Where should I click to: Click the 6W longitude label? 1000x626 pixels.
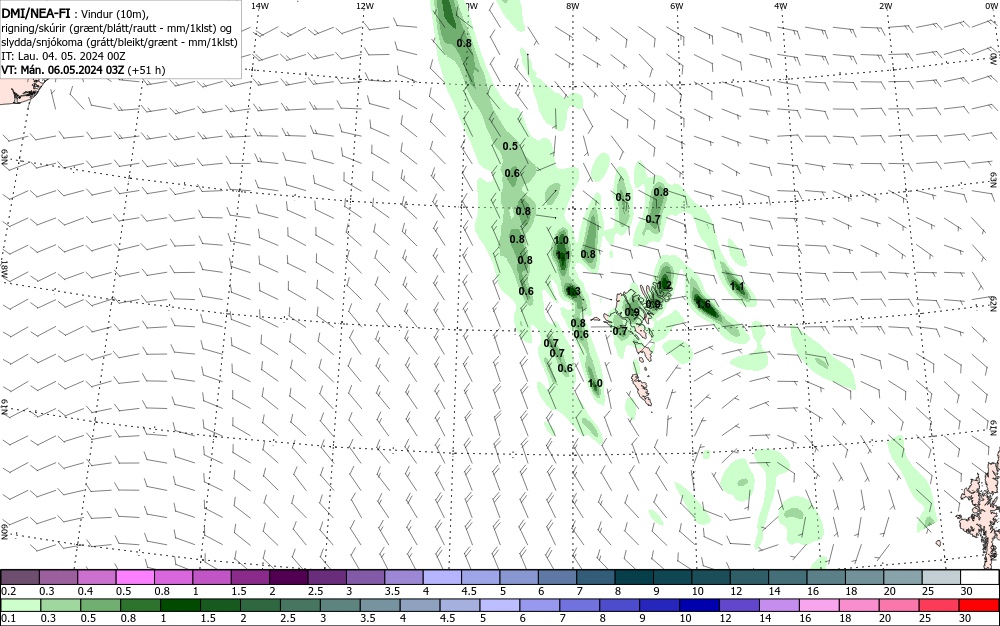click(x=677, y=6)
